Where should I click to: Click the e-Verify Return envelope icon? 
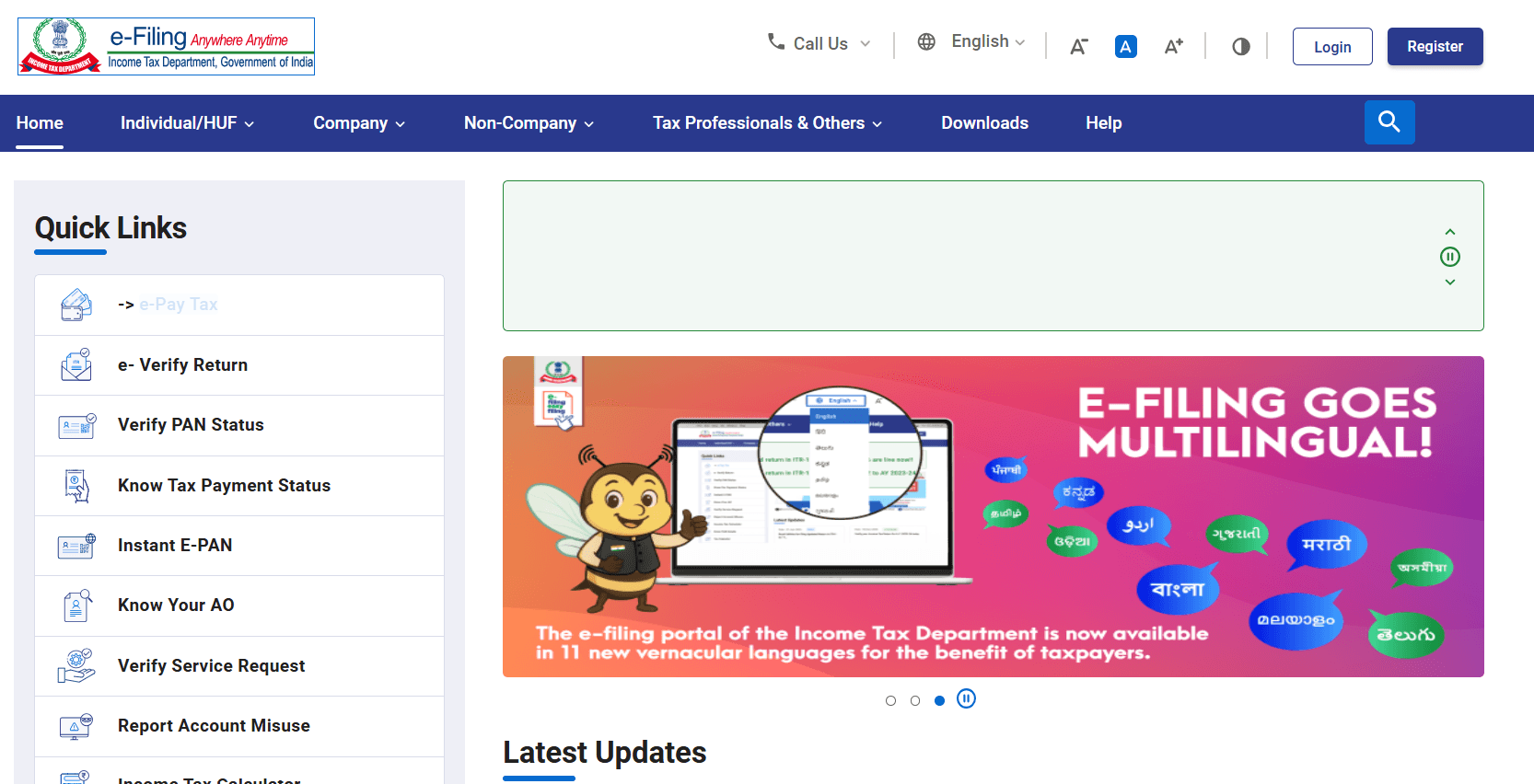[x=76, y=364]
